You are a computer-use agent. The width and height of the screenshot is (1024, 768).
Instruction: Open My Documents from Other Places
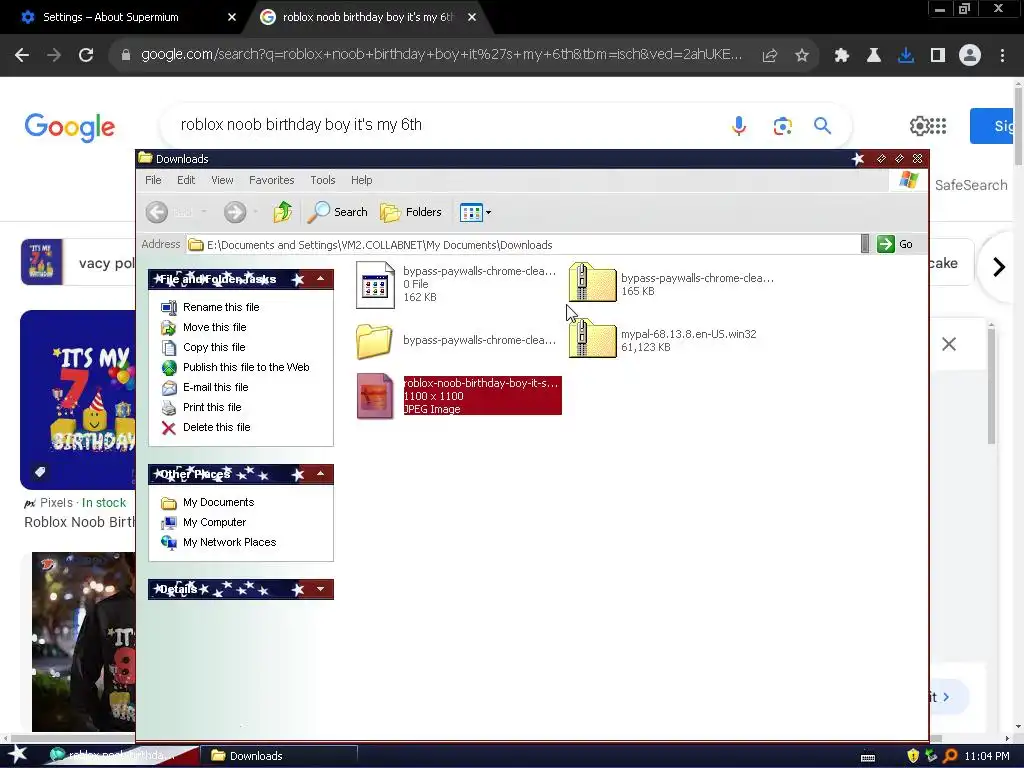point(218,502)
